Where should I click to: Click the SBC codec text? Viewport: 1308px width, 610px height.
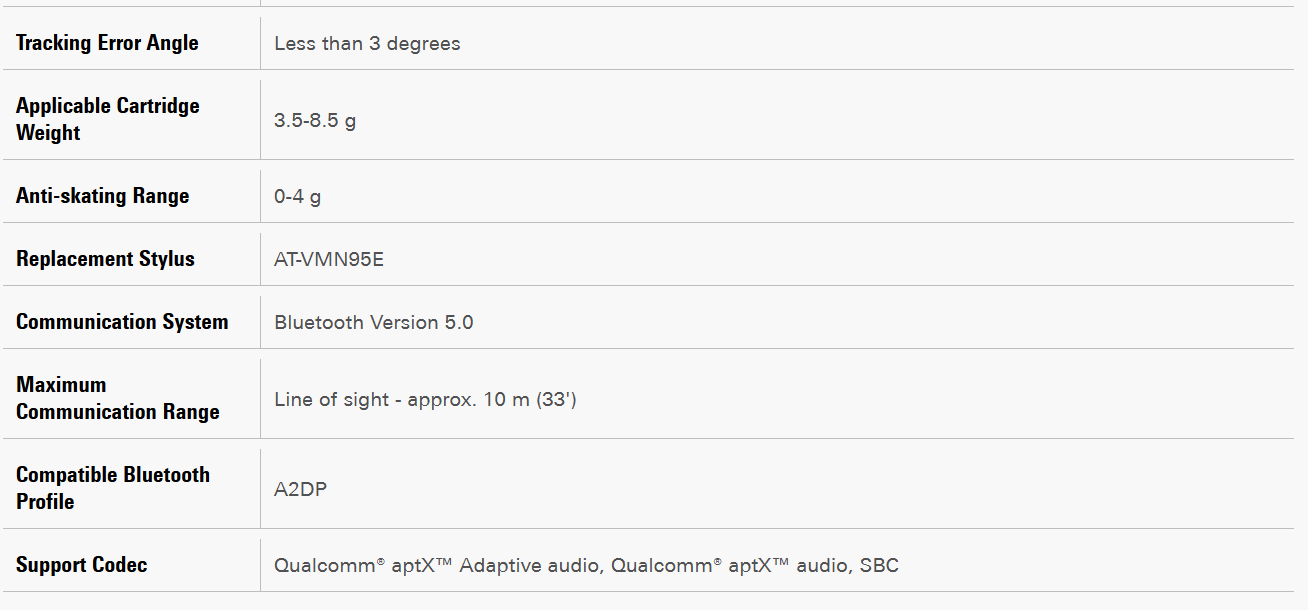coord(879,566)
